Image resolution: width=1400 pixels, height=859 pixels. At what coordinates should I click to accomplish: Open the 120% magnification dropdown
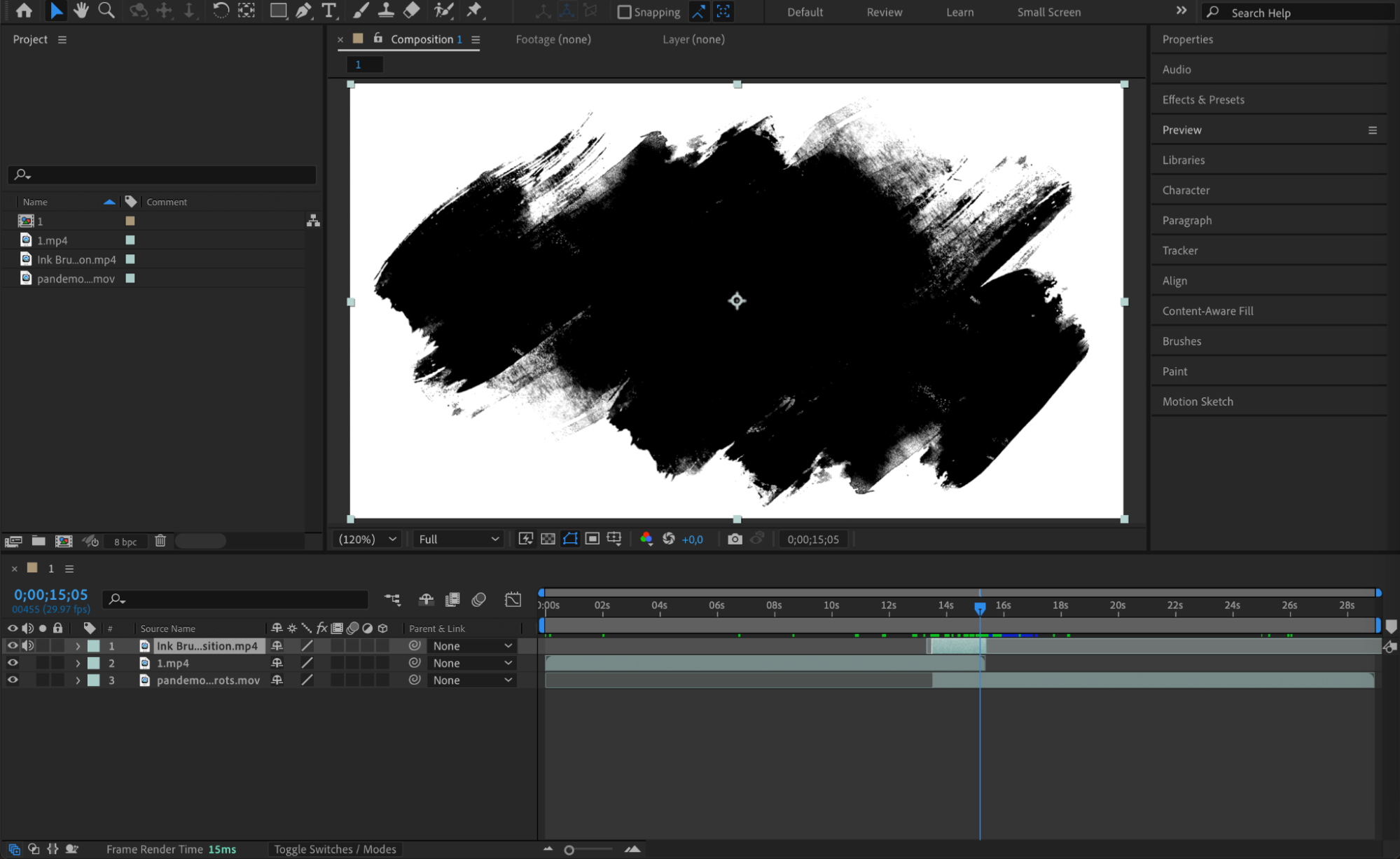pos(367,539)
